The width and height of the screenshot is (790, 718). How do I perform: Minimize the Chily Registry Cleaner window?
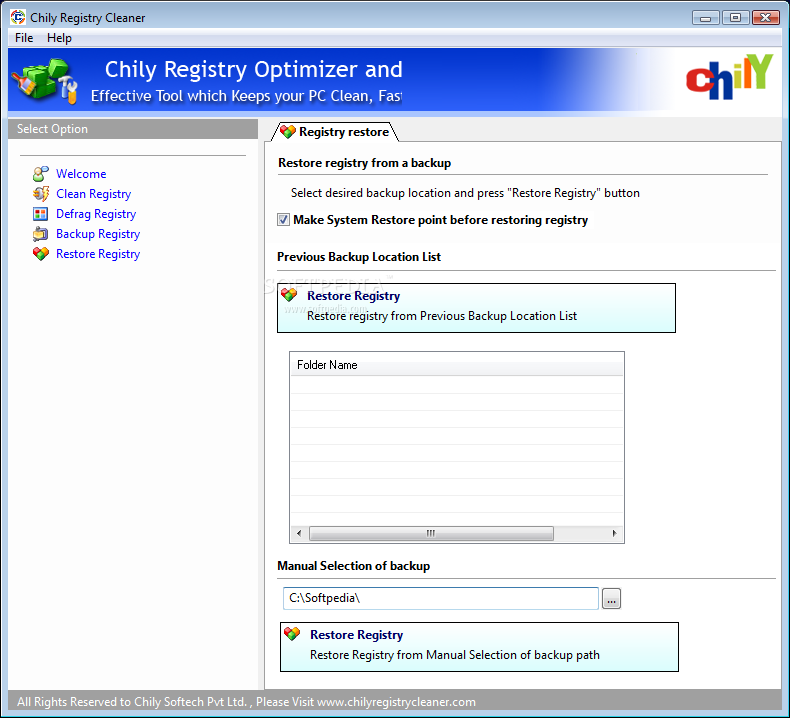pyautogui.click(x=705, y=18)
